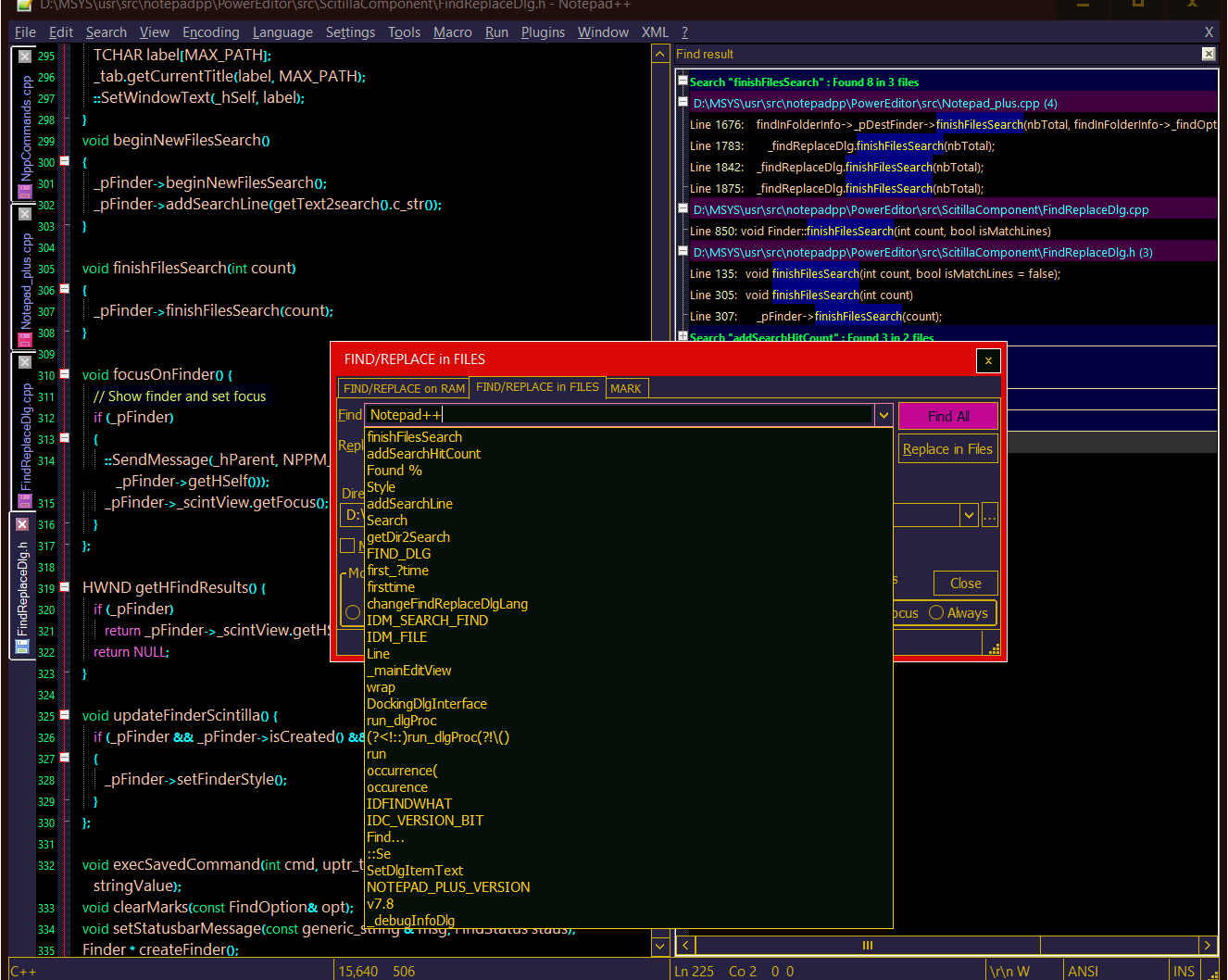Click the ANSI encoding indicator in the status bar
Image resolution: width=1228 pixels, height=980 pixels.
1084,970
